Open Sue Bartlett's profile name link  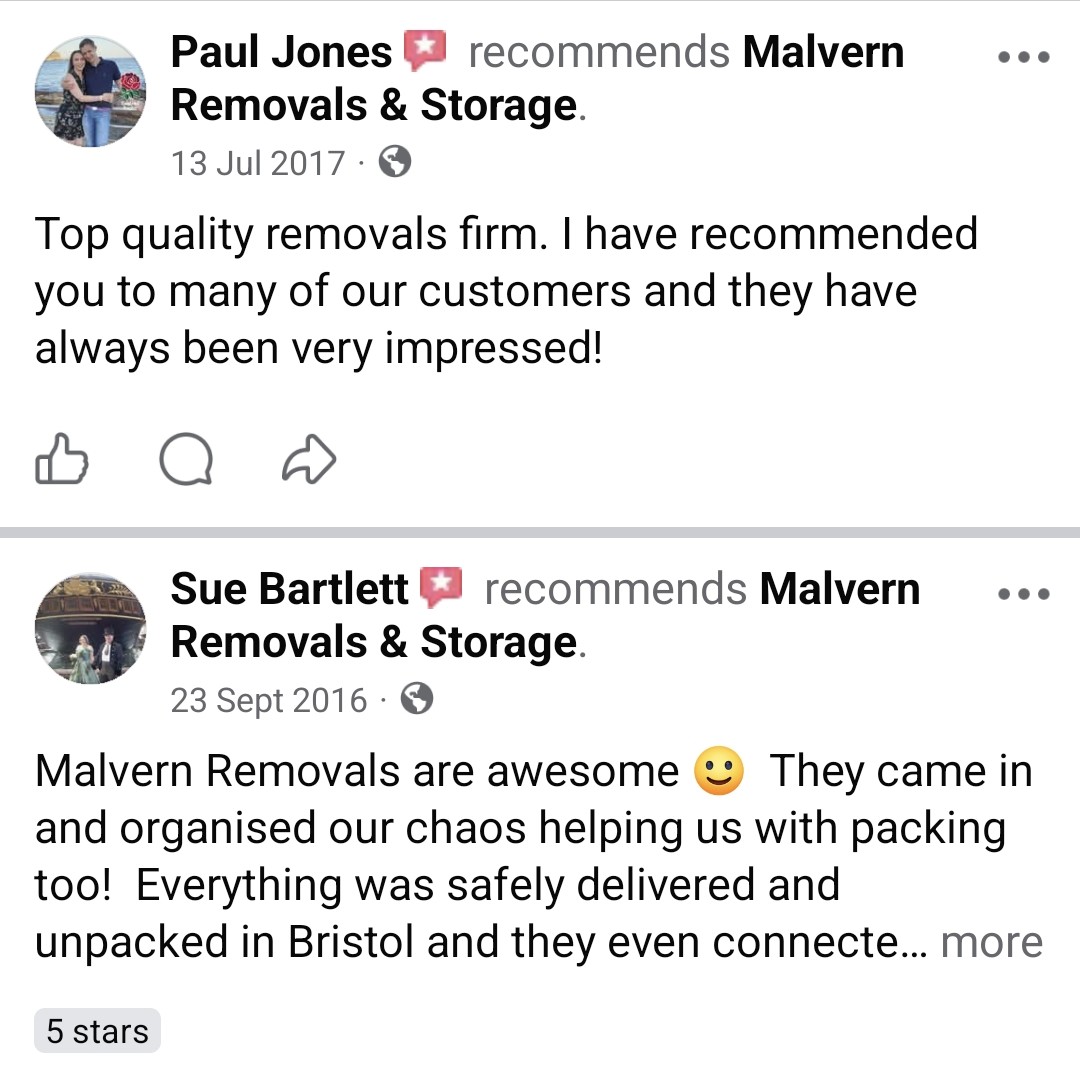(x=289, y=589)
